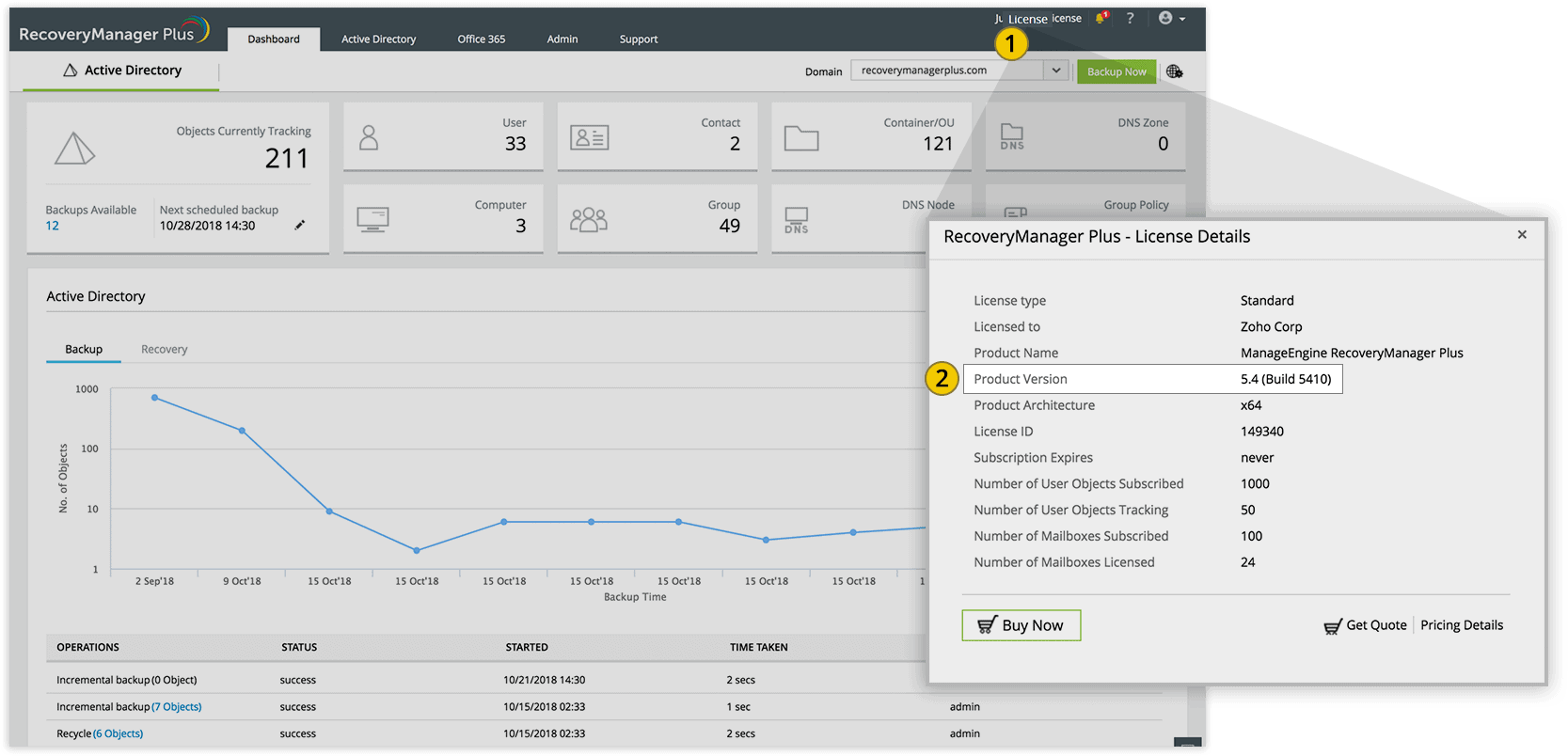Viewport: 1568px width, 756px height.
Task: Open domain settings globe-gear icon
Action: (x=1175, y=71)
